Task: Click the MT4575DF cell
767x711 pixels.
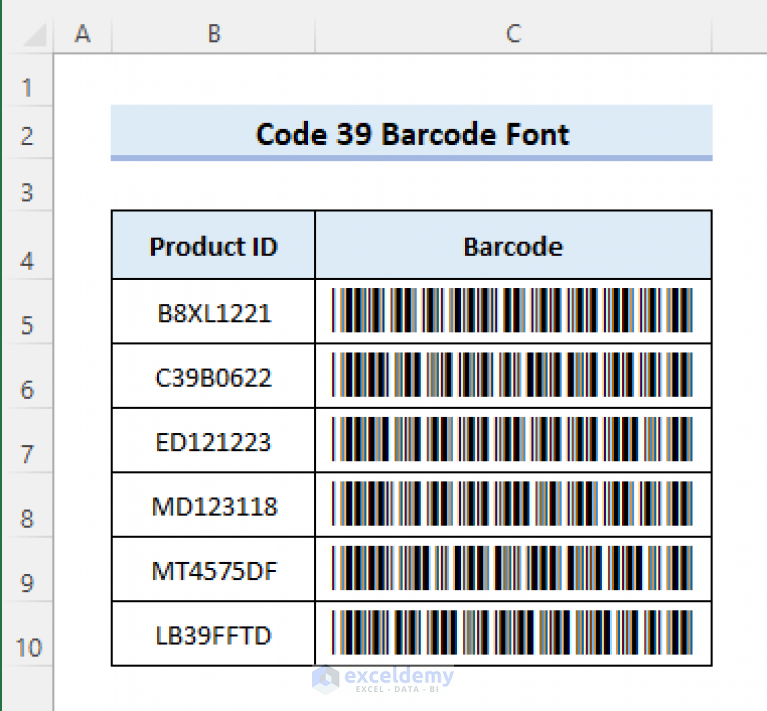Action: coord(213,570)
